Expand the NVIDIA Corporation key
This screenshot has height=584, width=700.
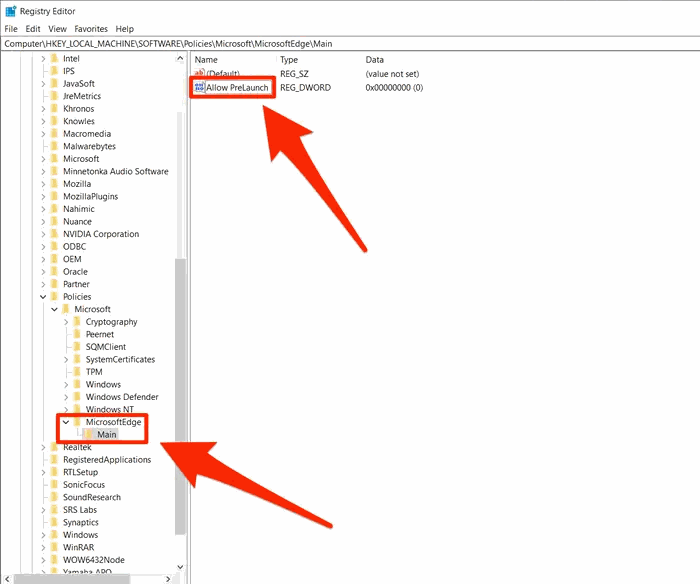click(43, 234)
